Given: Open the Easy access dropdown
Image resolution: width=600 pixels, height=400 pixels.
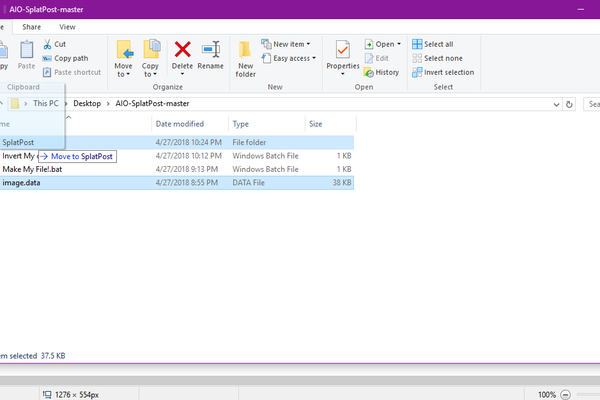Looking at the screenshot, I should pyautogui.click(x=291, y=58).
